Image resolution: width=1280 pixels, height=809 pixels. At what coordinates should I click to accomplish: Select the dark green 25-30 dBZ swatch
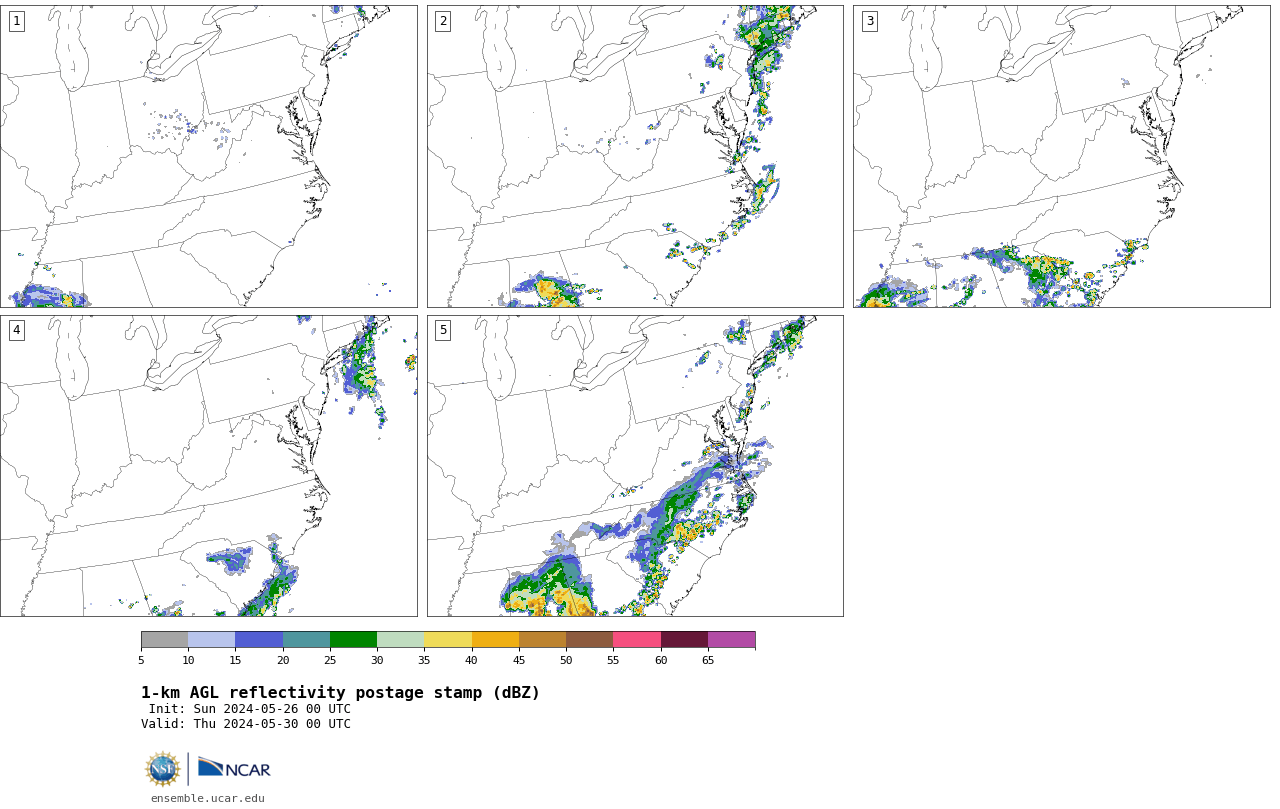coord(353,640)
